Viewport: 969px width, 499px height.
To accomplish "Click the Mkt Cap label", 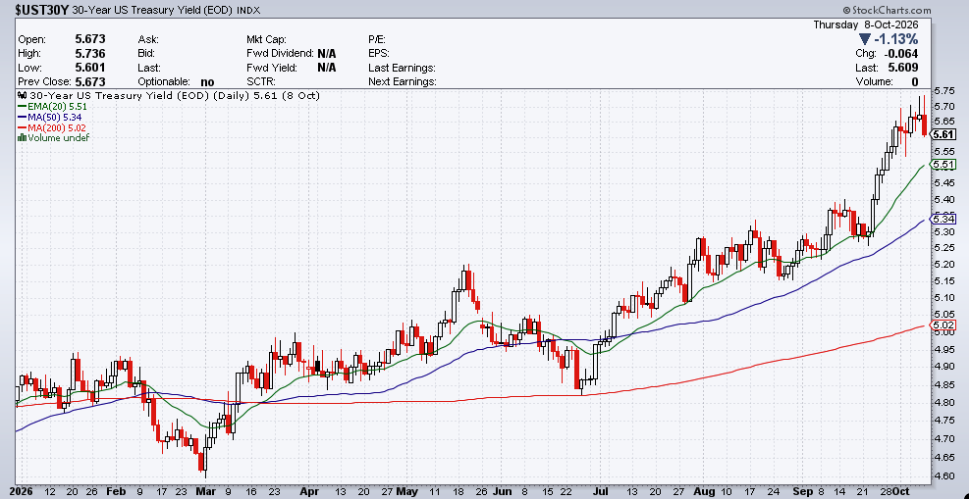I will click(x=266, y=39).
